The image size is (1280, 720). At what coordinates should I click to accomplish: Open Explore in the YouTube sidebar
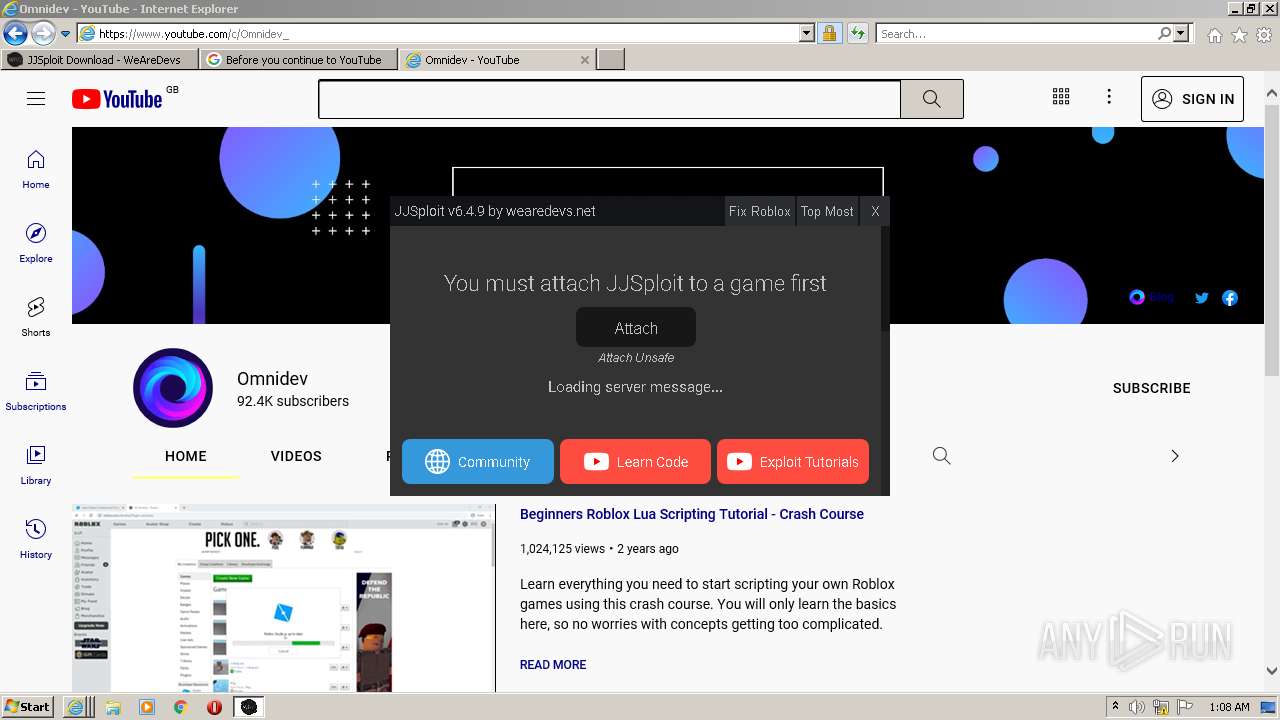tap(36, 244)
